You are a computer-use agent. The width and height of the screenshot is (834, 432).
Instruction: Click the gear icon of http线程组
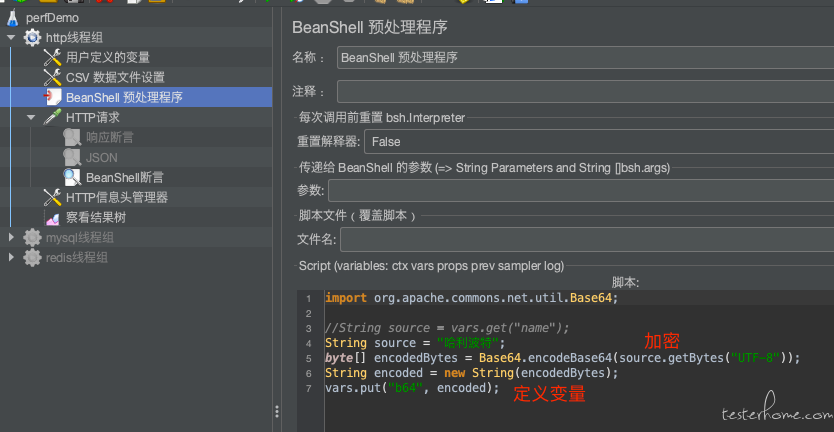pyautogui.click(x=33, y=38)
